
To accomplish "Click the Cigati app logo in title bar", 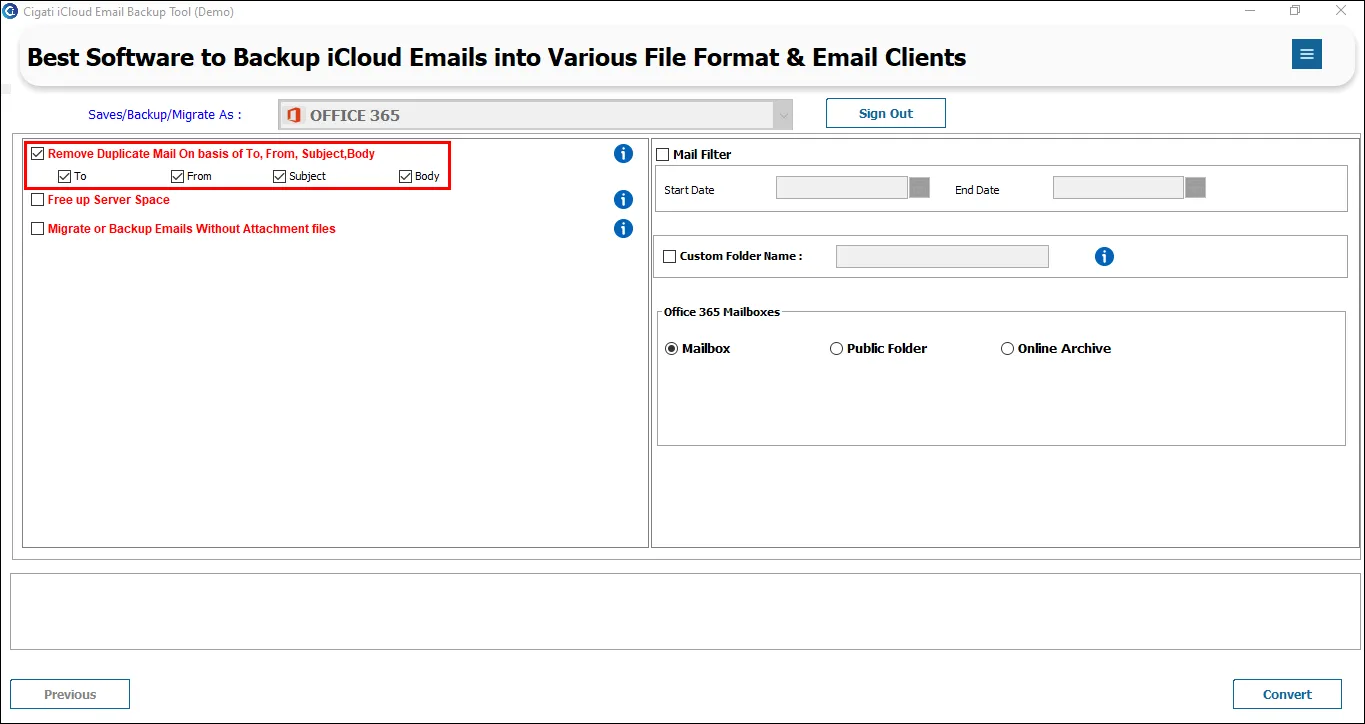I will click(10, 11).
